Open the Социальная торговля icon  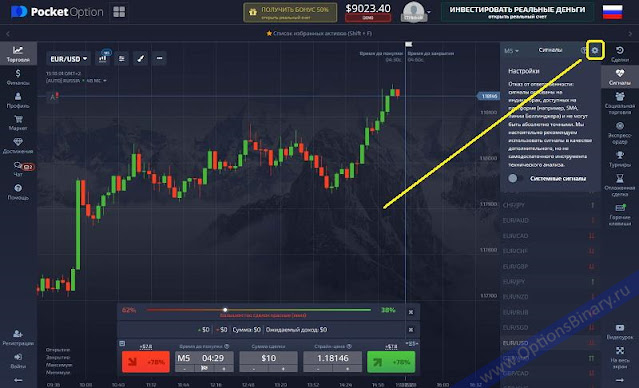(x=620, y=103)
